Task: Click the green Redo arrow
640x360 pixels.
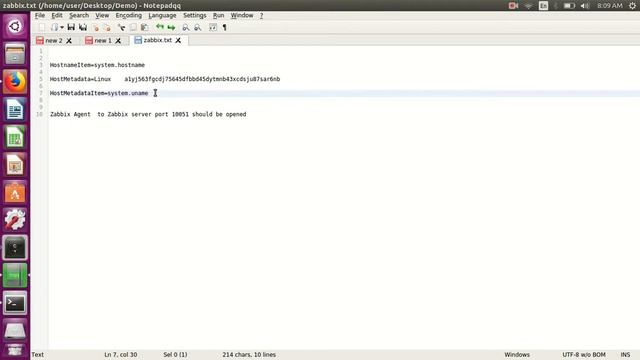Action: click(171, 27)
